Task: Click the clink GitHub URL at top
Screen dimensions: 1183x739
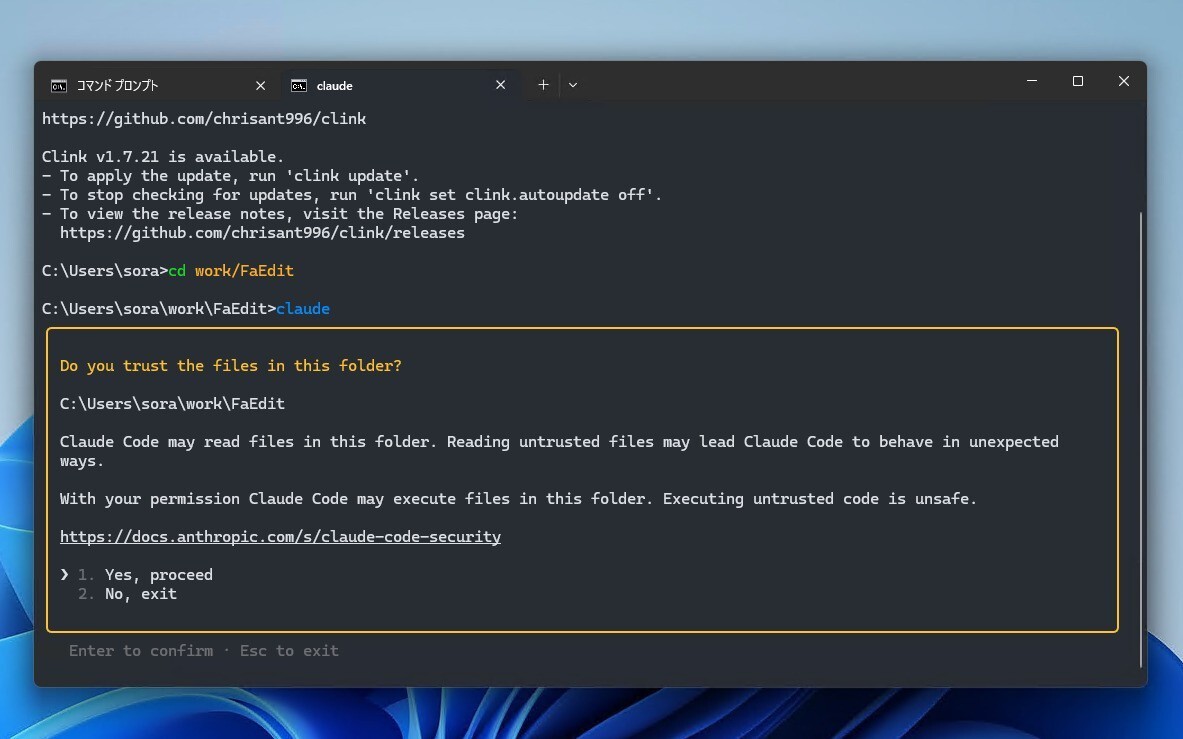Action: (x=204, y=118)
